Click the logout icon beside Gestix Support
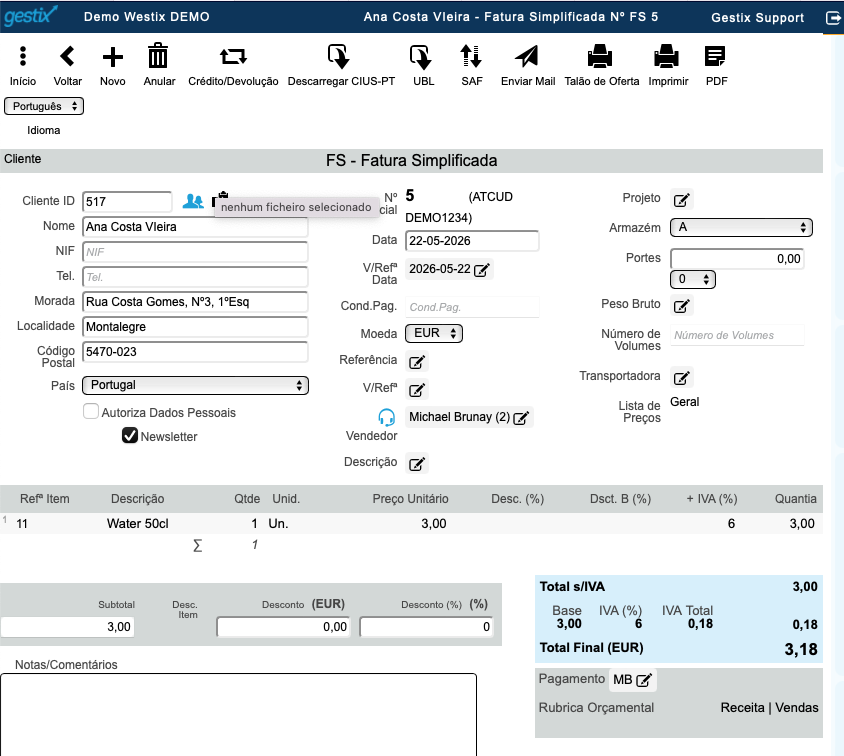 coord(833,18)
